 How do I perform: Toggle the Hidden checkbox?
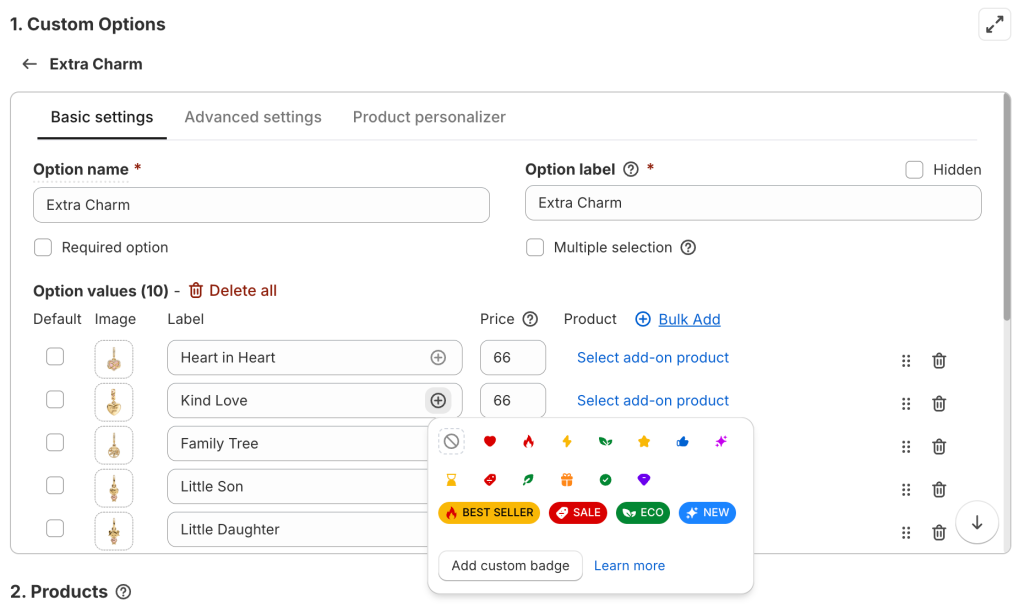(x=914, y=170)
